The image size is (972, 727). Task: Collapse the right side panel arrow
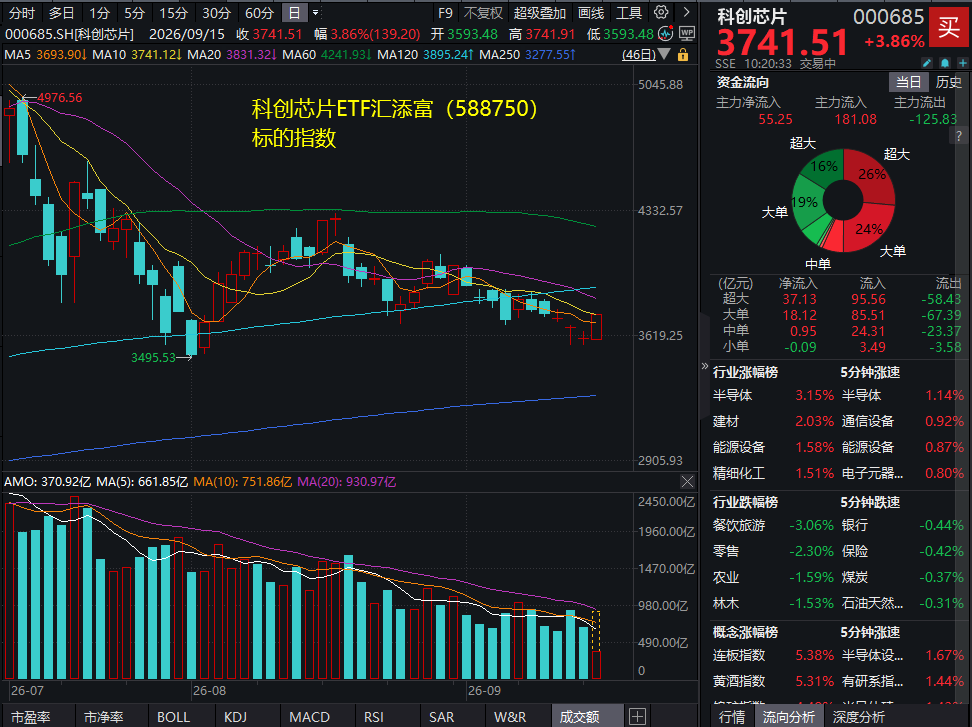(x=705, y=366)
